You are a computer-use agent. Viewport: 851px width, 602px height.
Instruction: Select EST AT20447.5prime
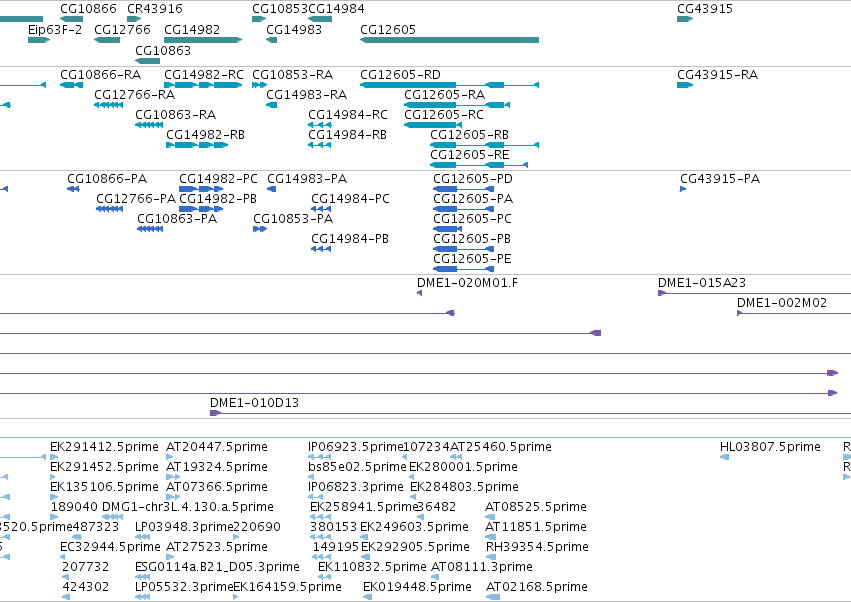(x=217, y=447)
